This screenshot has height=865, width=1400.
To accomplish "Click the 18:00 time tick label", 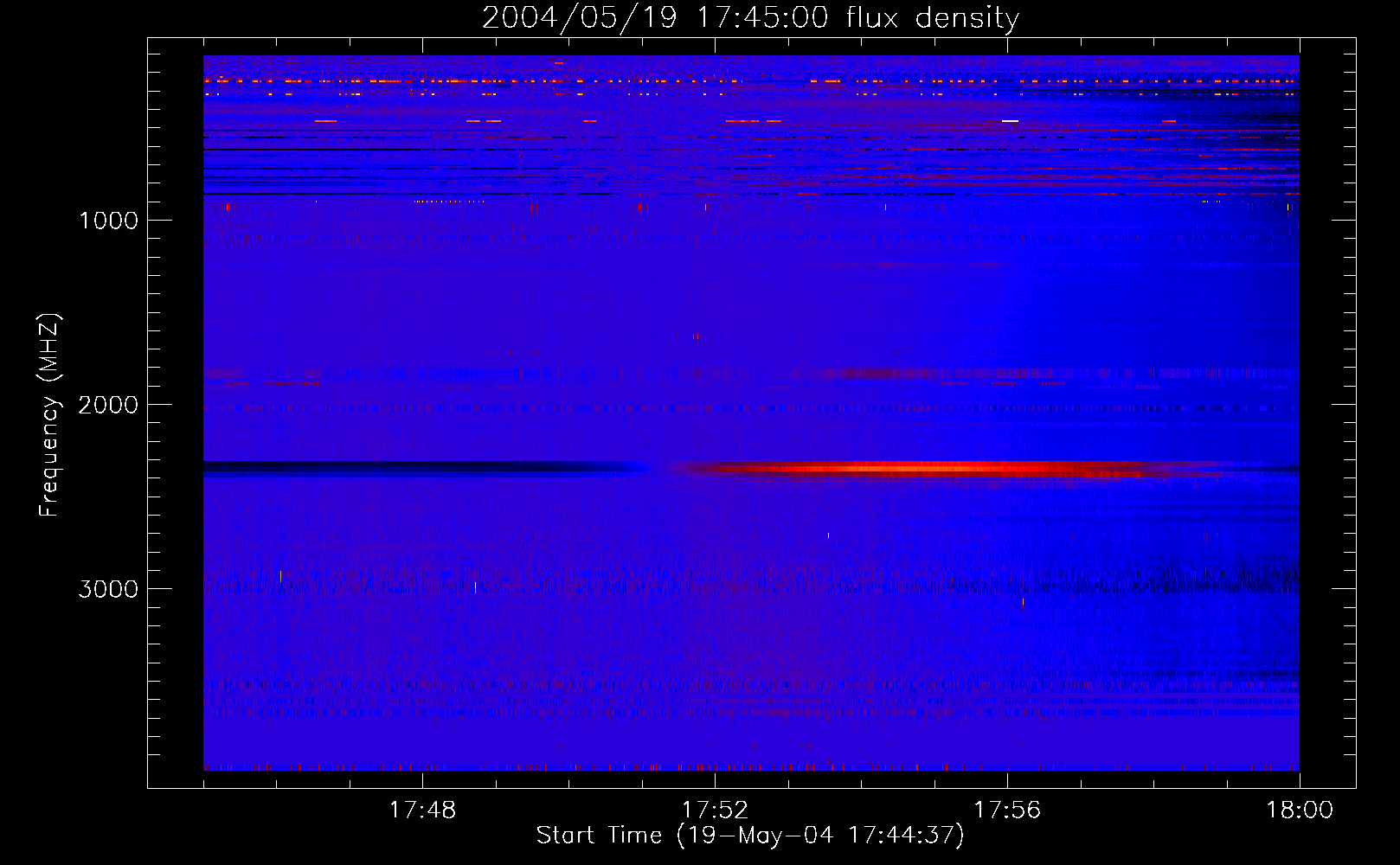I will click(1300, 811).
